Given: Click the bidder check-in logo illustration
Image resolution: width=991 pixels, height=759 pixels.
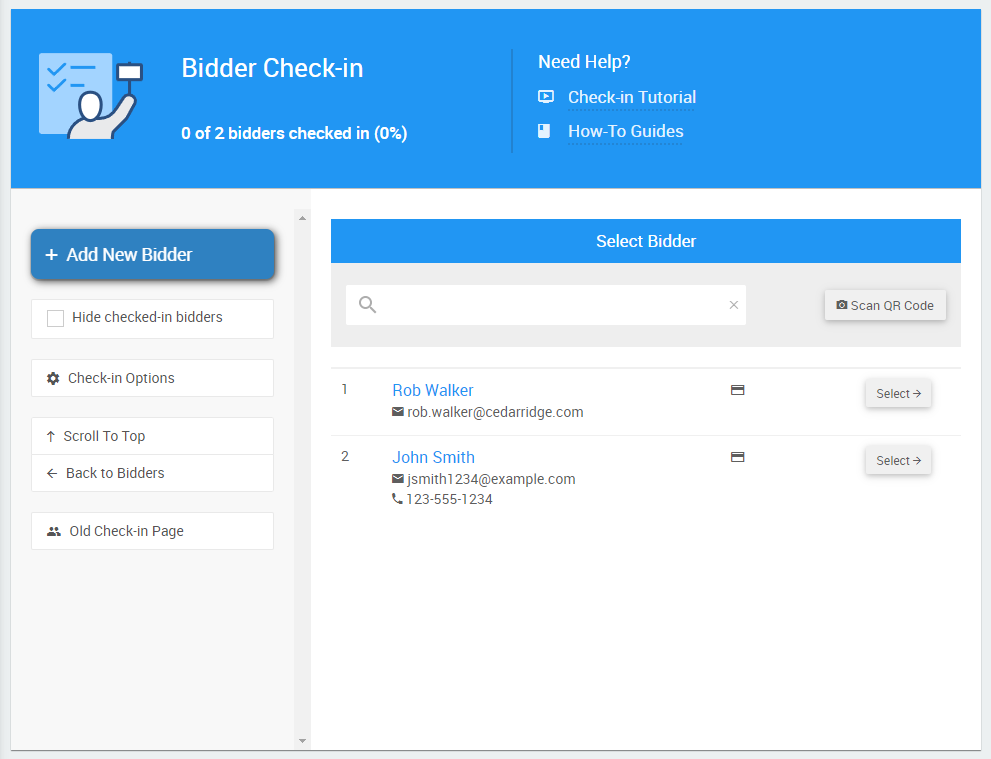Looking at the screenshot, I should [x=90, y=96].
